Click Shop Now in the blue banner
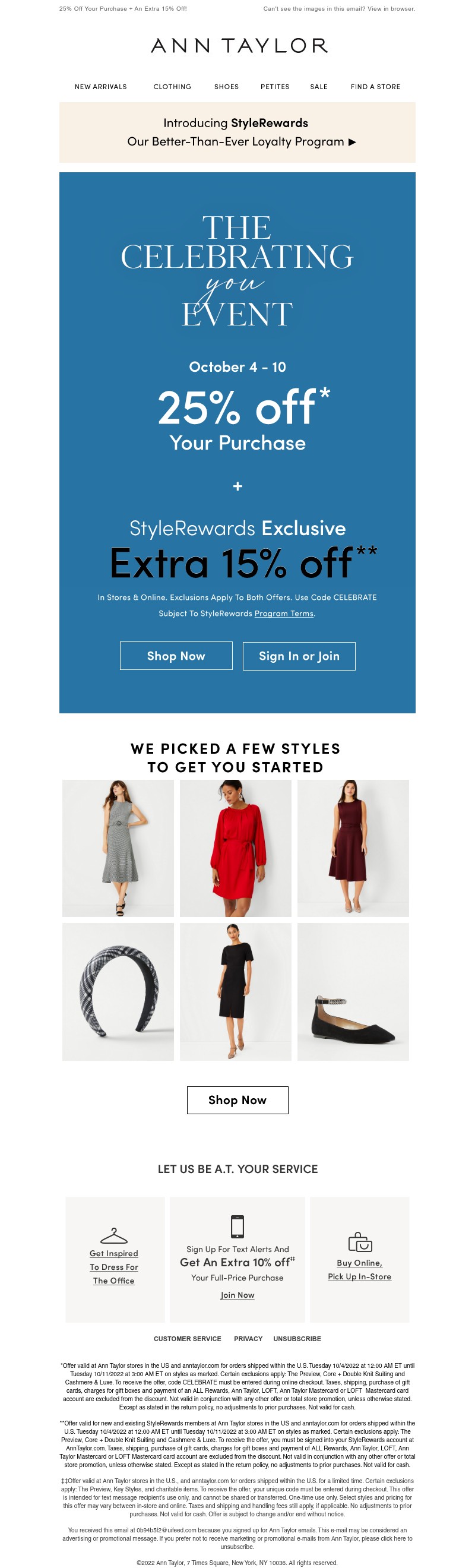475x1568 pixels. [x=176, y=656]
